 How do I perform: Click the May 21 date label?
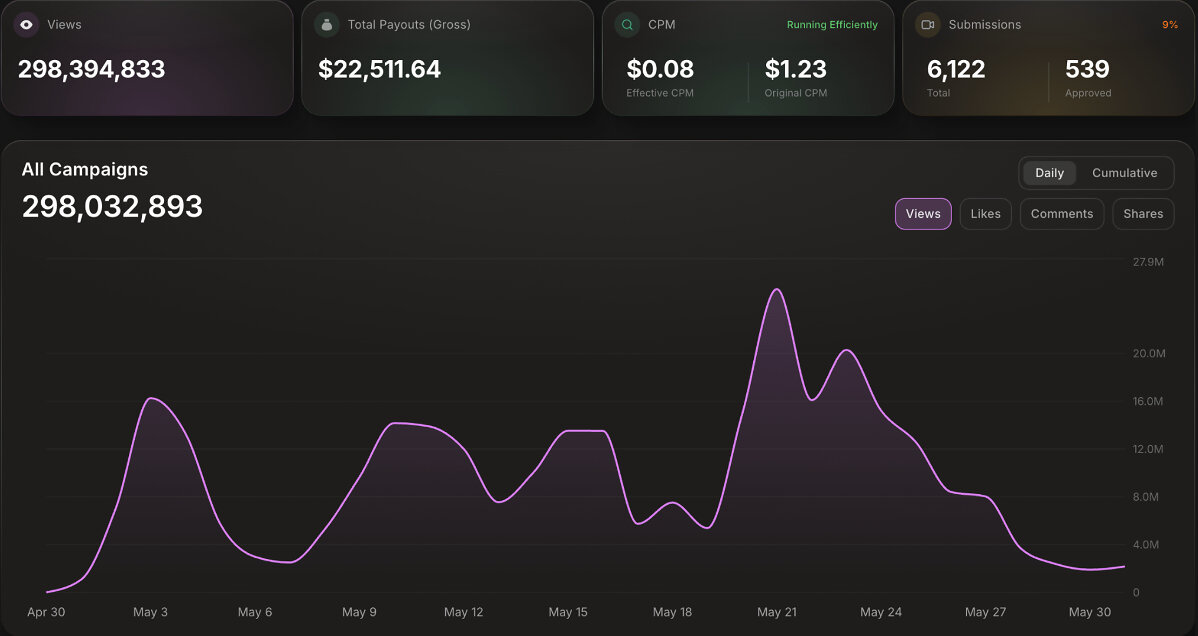(776, 612)
